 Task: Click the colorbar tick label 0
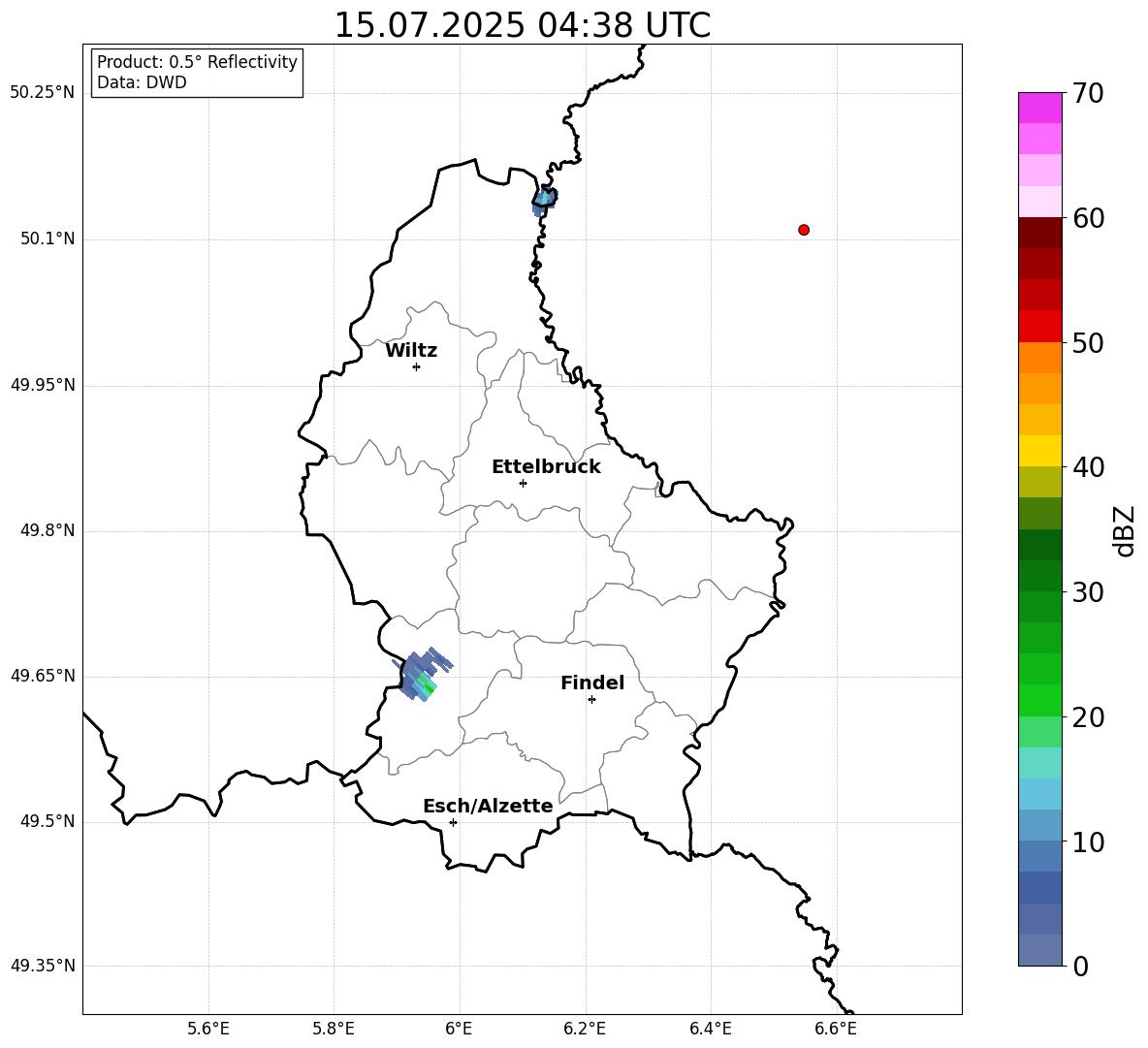[x=1081, y=967]
